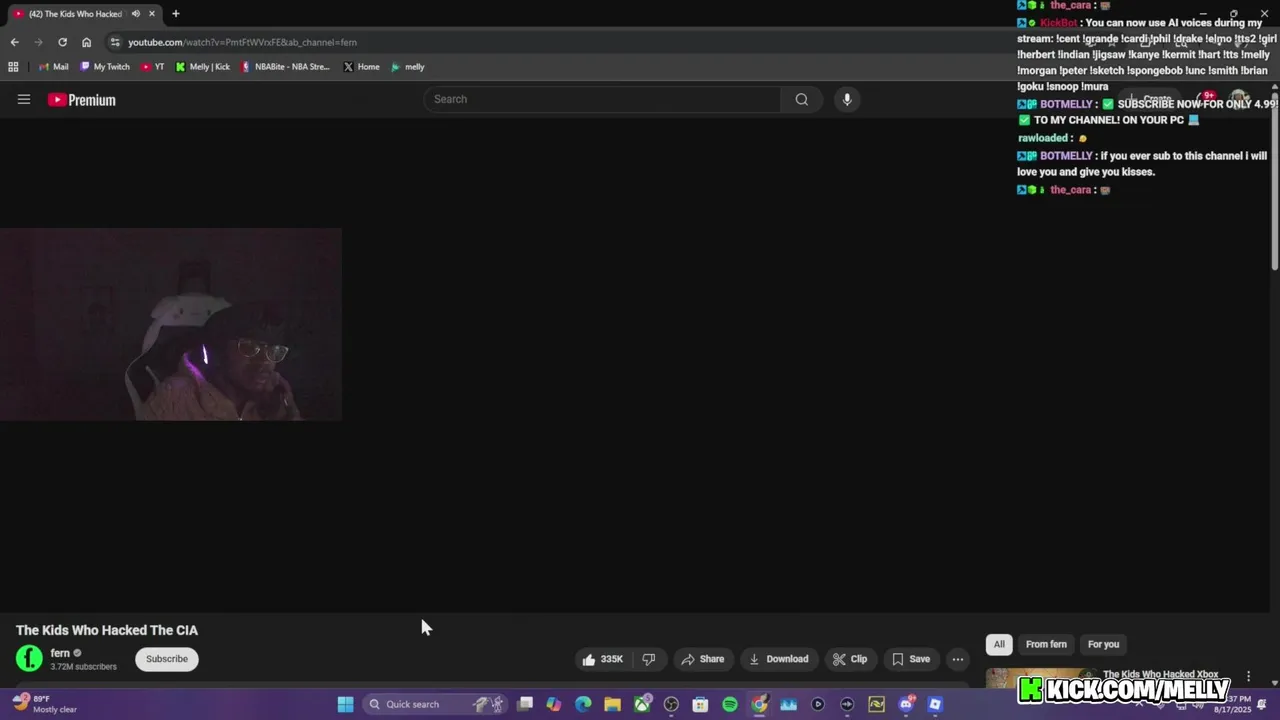Go back in browser history
Image resolution: width=1280 pixels, height=720 pixels.
pos(14,42)
